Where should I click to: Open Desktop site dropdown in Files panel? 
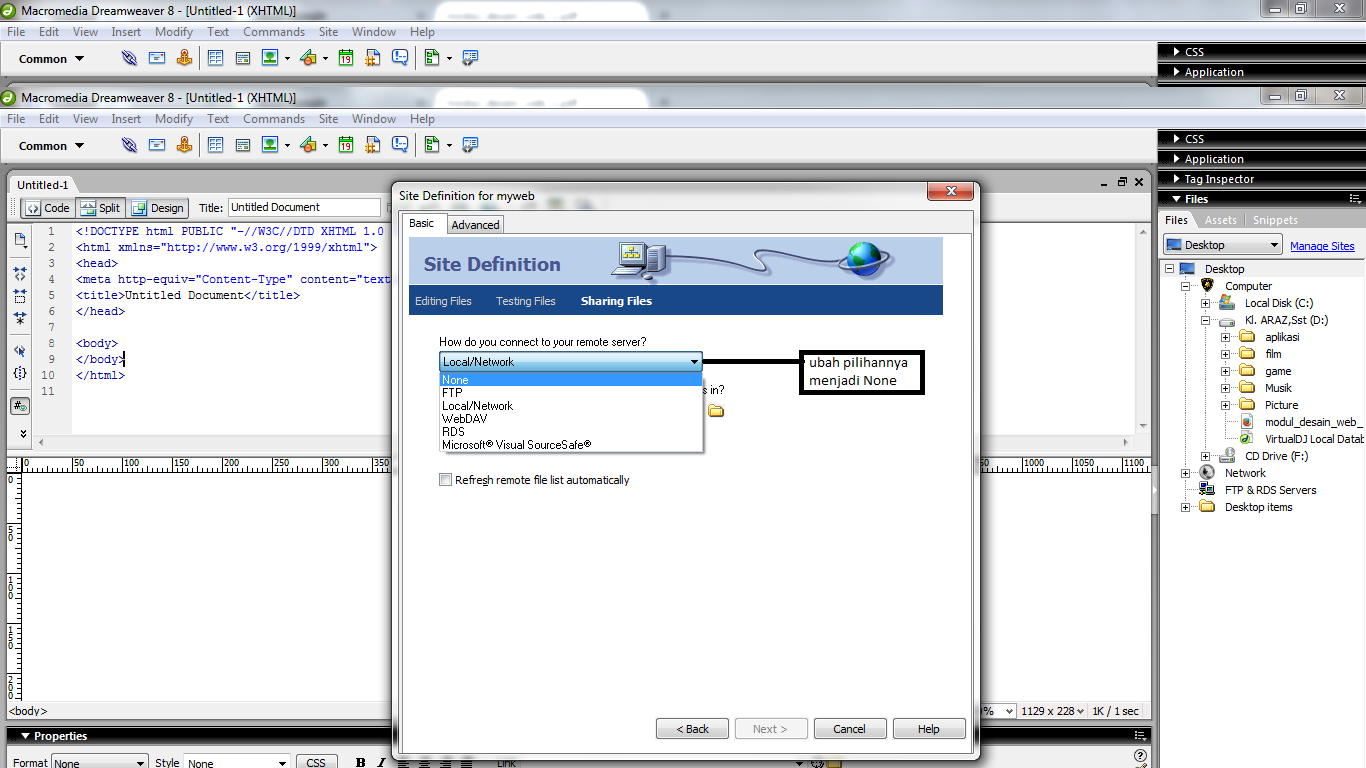coord(1222,245)
